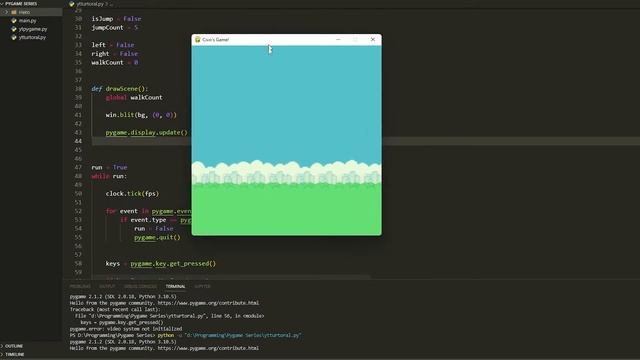Click the sky area inside the game window
The height and width of the screenshot is (360, 640).
[x=287, y=102]
